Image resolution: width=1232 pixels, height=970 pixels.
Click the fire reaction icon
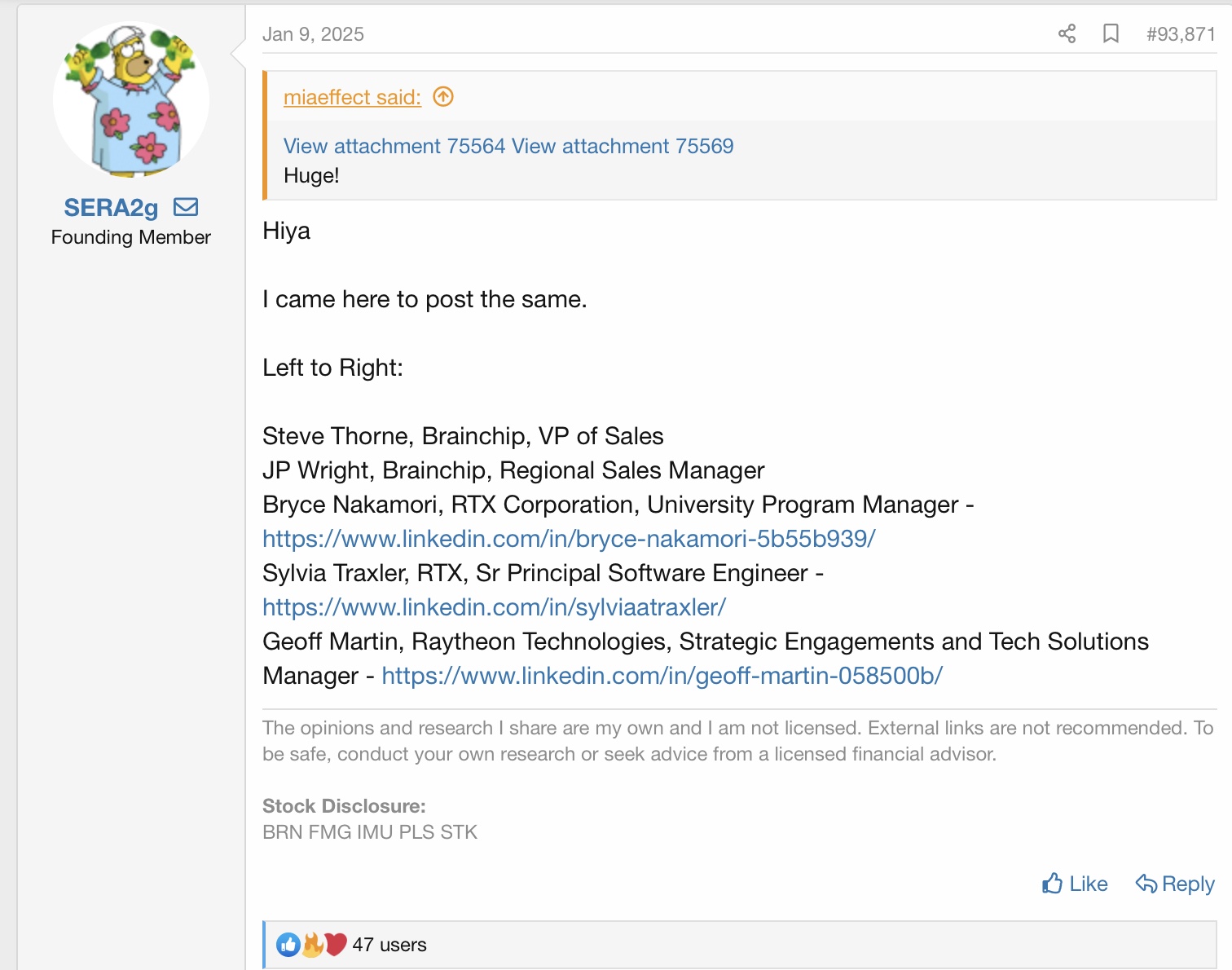pos(312,945)
